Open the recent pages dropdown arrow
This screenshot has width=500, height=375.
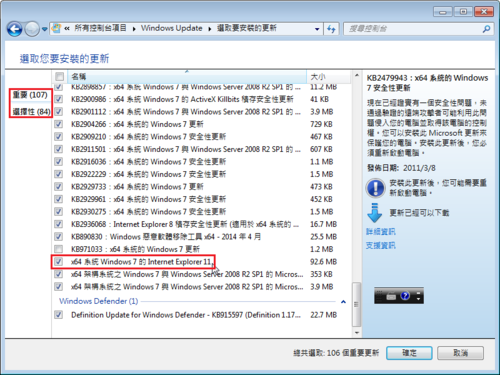pos(44,29)
